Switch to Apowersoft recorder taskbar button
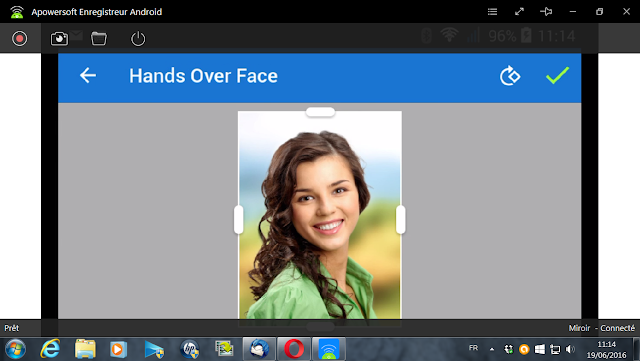Image resolution: width=640 pixels, height=361 pixels. point(329,349)
